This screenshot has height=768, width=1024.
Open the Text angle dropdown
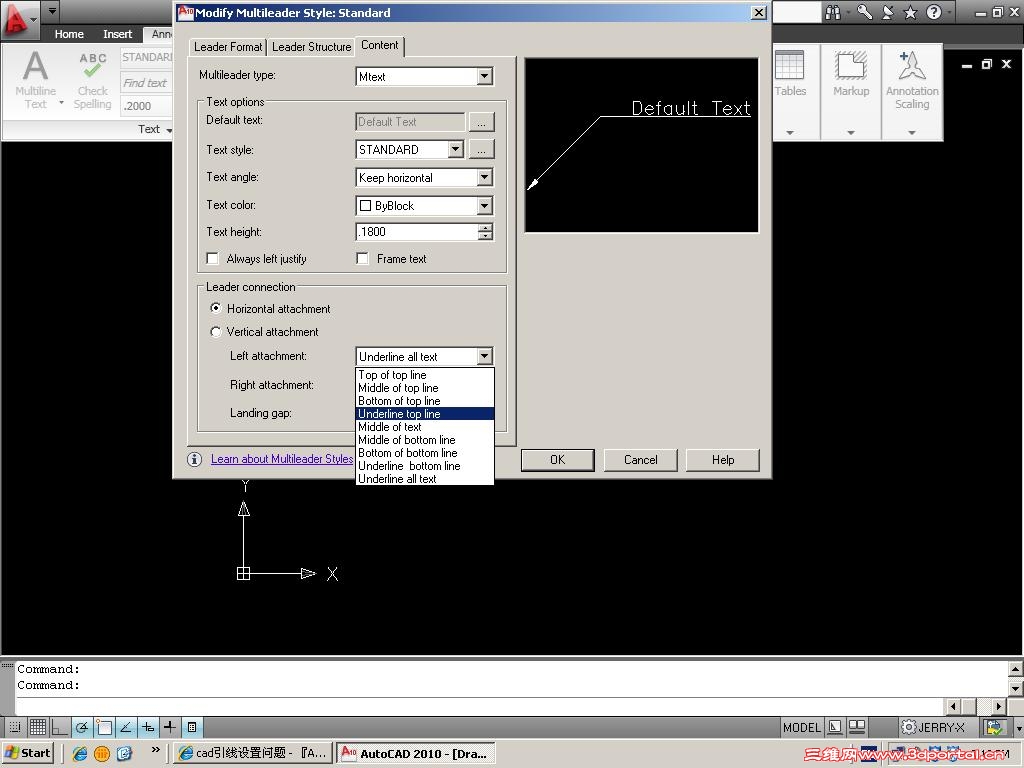click(x=484, y=178)
